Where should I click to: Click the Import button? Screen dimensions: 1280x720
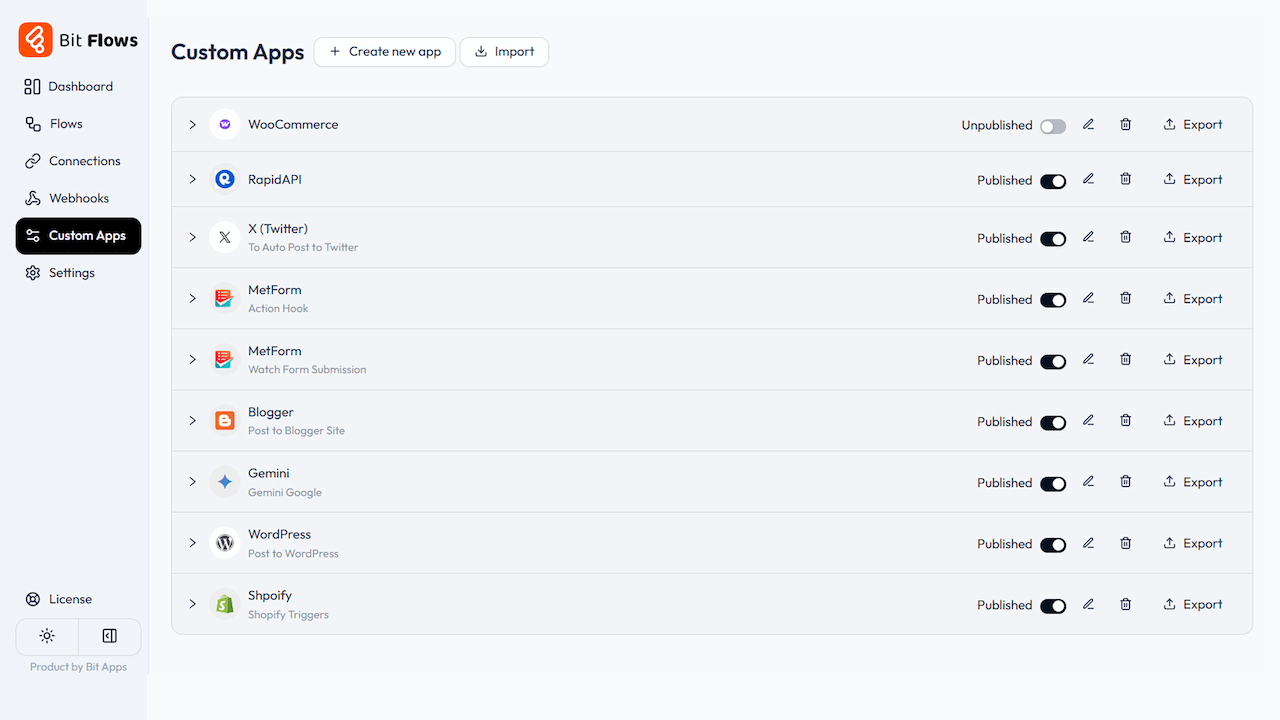tap(504, 51)
